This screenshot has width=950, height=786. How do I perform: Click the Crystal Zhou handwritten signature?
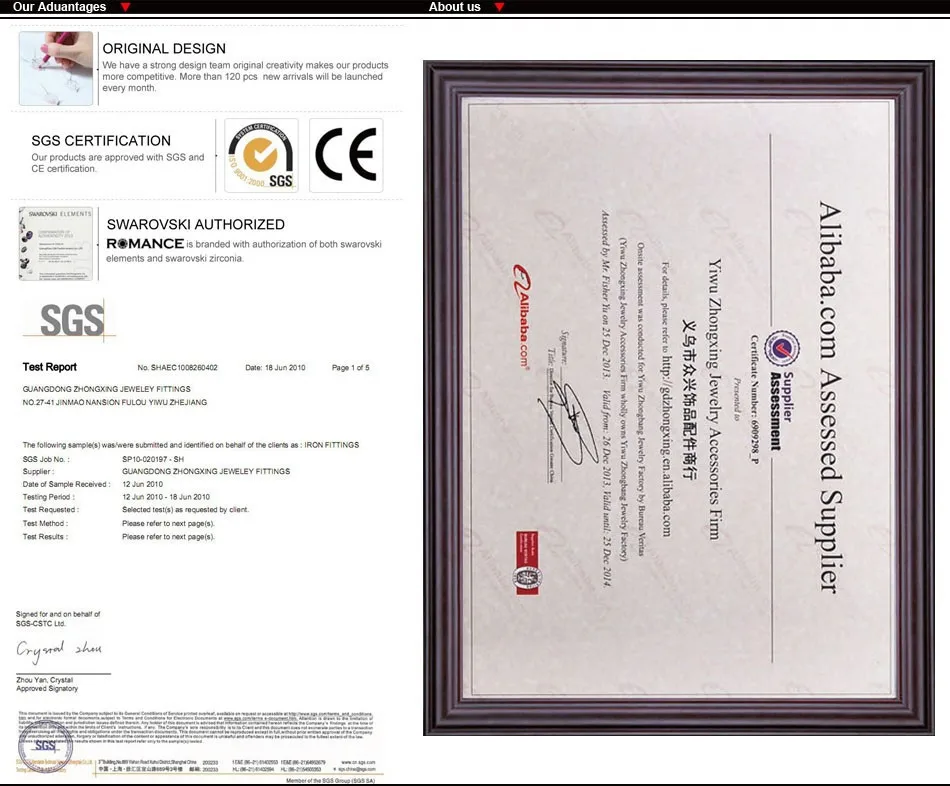coord(59,650)
